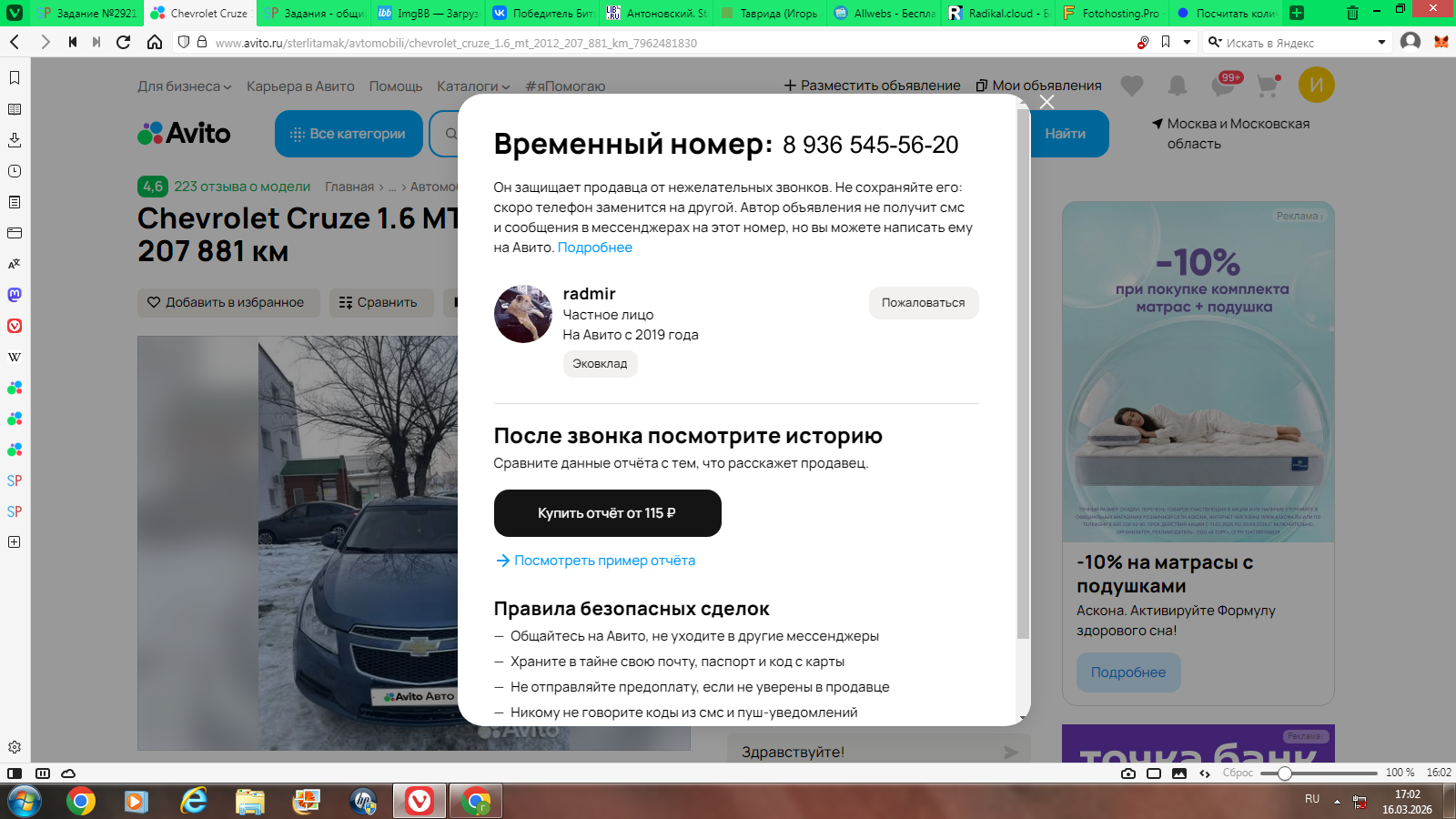Toggle tab tiling in status bar
The image size is (1456, 819).
(x=1154, y=773)
